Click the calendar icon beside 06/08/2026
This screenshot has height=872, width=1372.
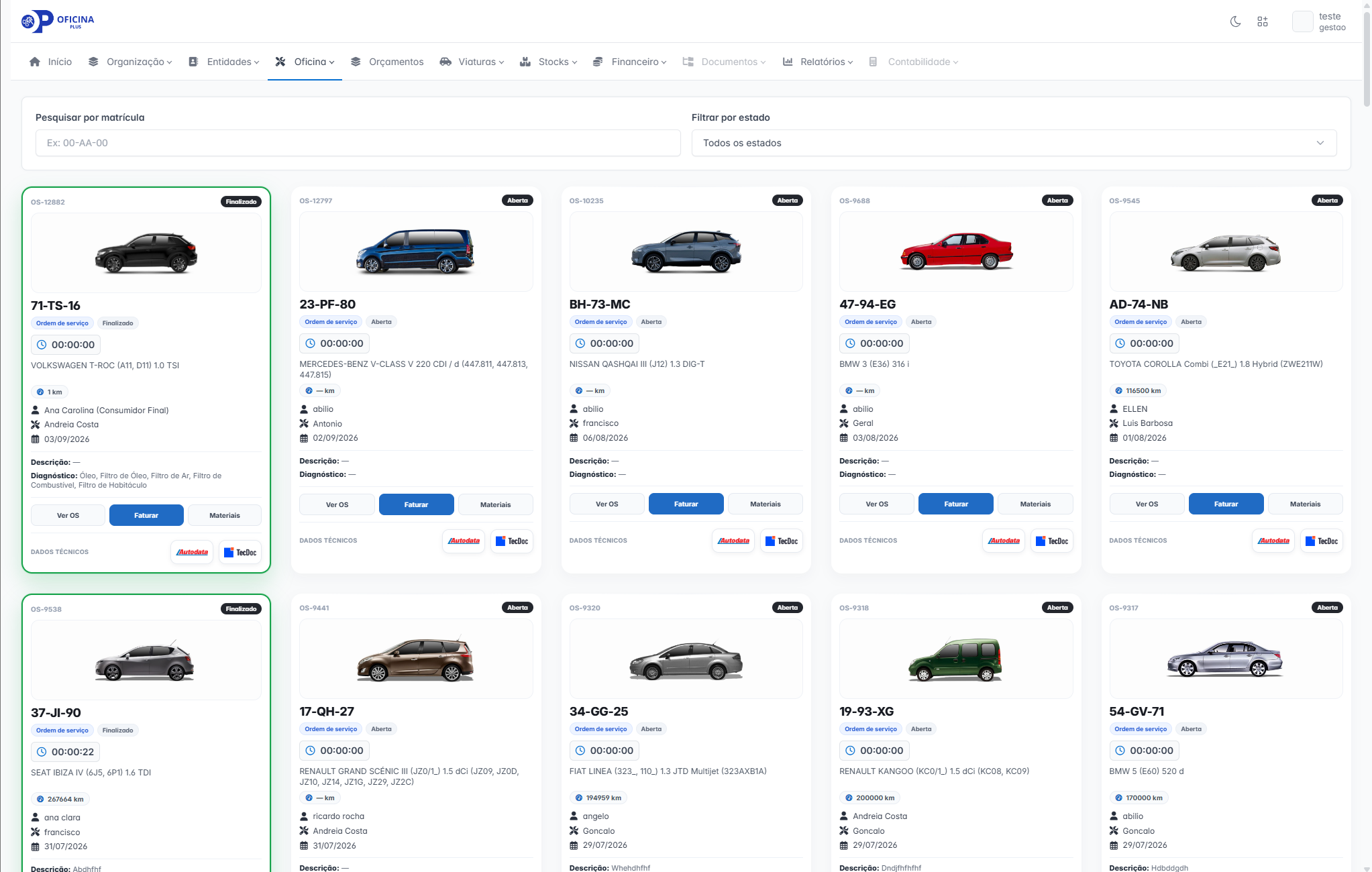click(x=574, y=438)
